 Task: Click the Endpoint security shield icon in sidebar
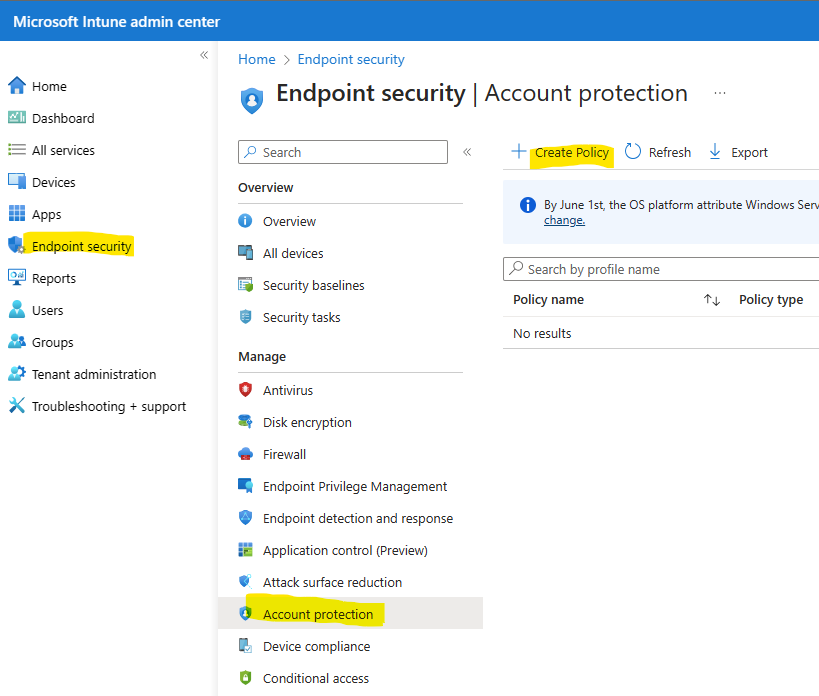pyautogui.click(x=17, y=245)
